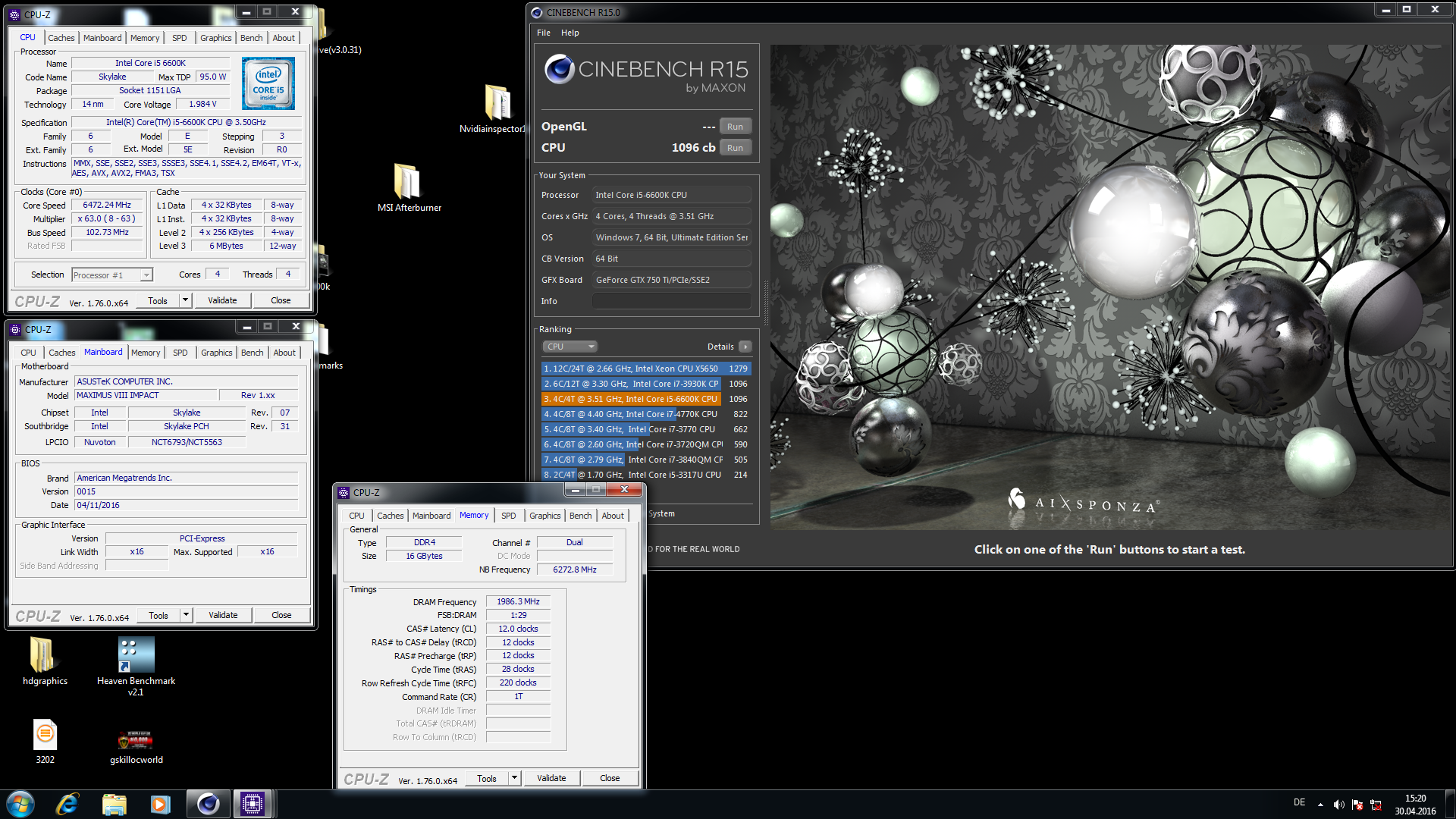Switch to Caches tab in top CPU-Z window
The image size is (1456, 819).
(x=61, y=38)
